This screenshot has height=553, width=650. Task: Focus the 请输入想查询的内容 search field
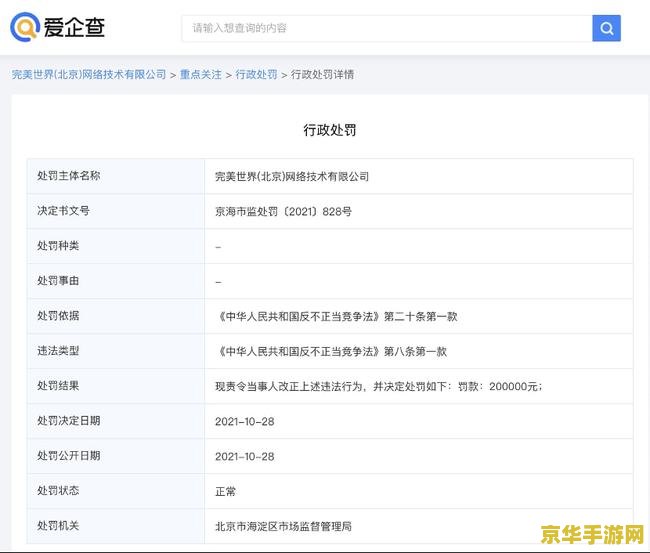pos(387,28)
